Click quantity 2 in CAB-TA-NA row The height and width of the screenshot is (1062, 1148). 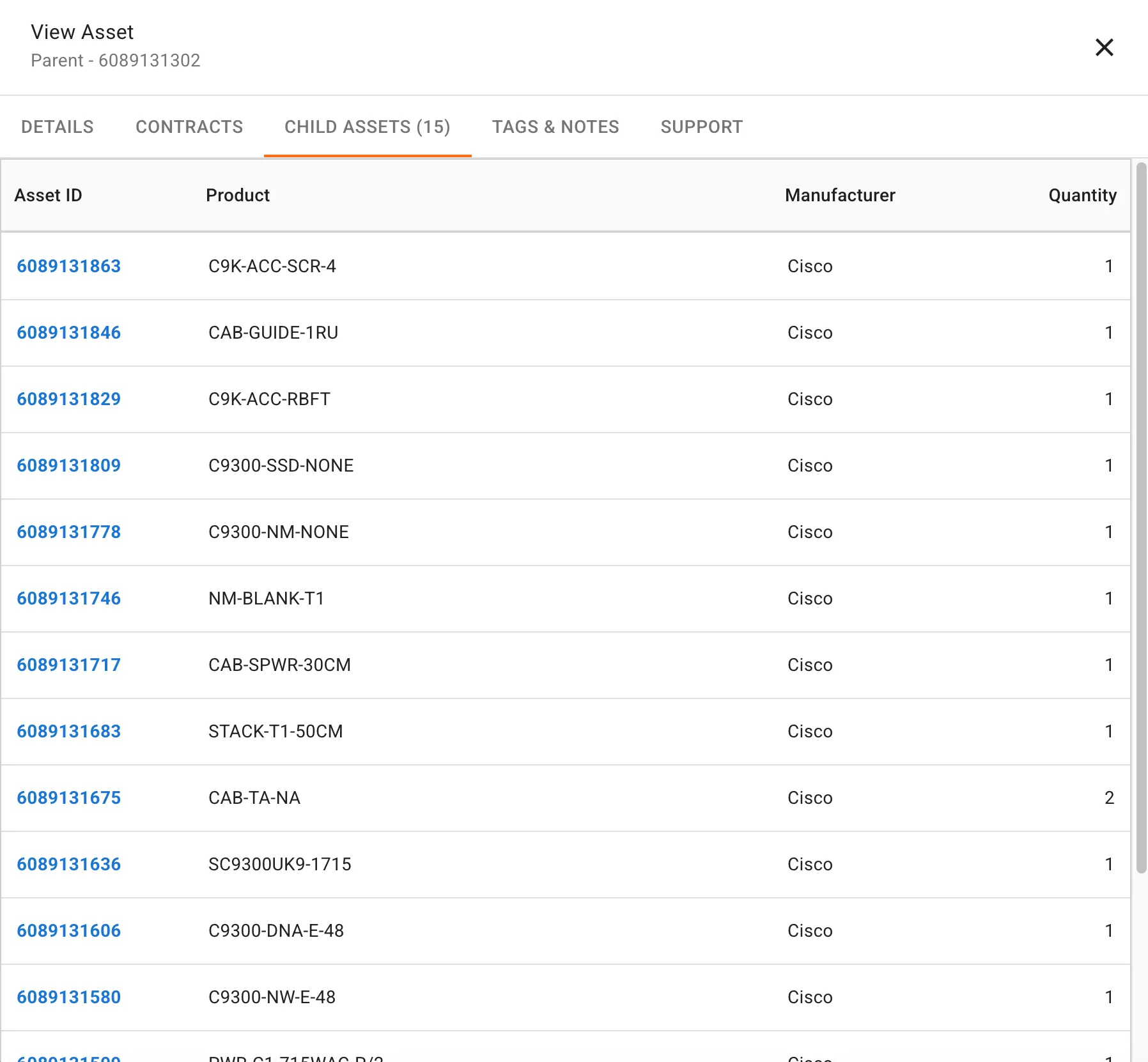pos(1109,797)
